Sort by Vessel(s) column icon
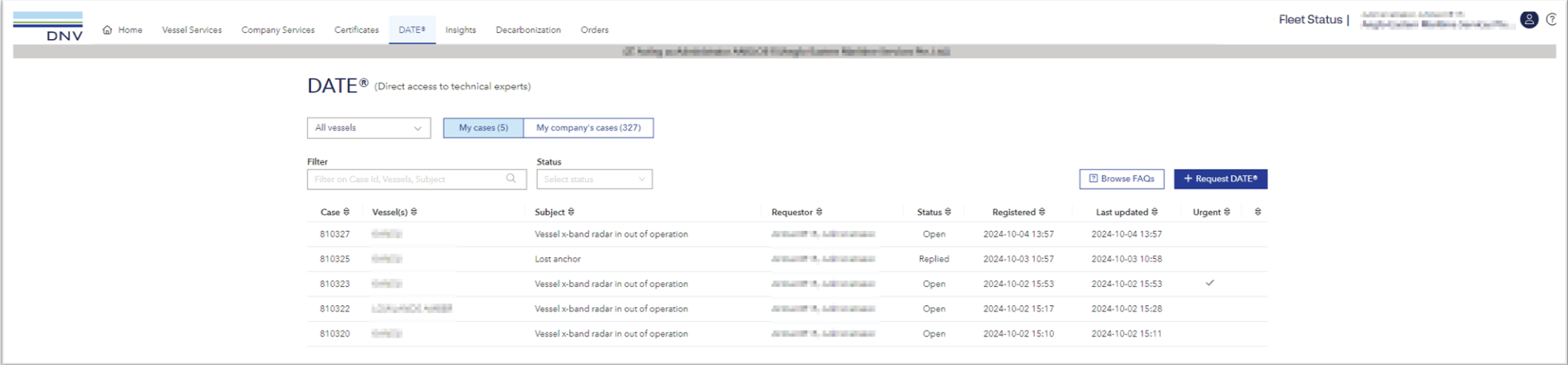This screenshot has width=1568, height=365. (414, 212)
